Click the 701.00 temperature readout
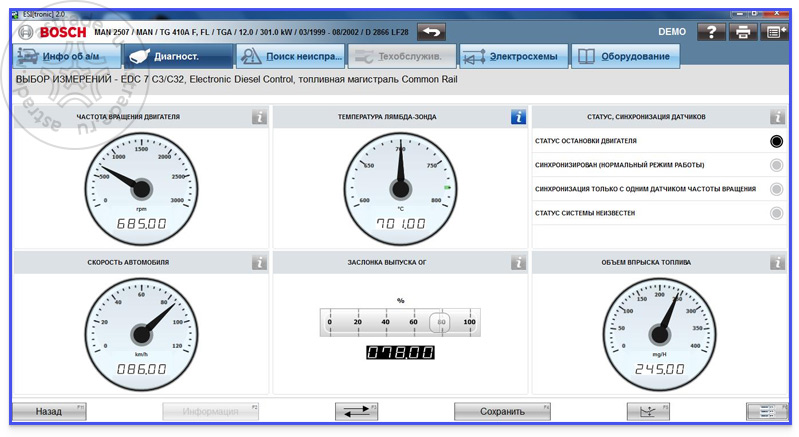The height and width of the screenshot is (437, 799). pos(401,224)
